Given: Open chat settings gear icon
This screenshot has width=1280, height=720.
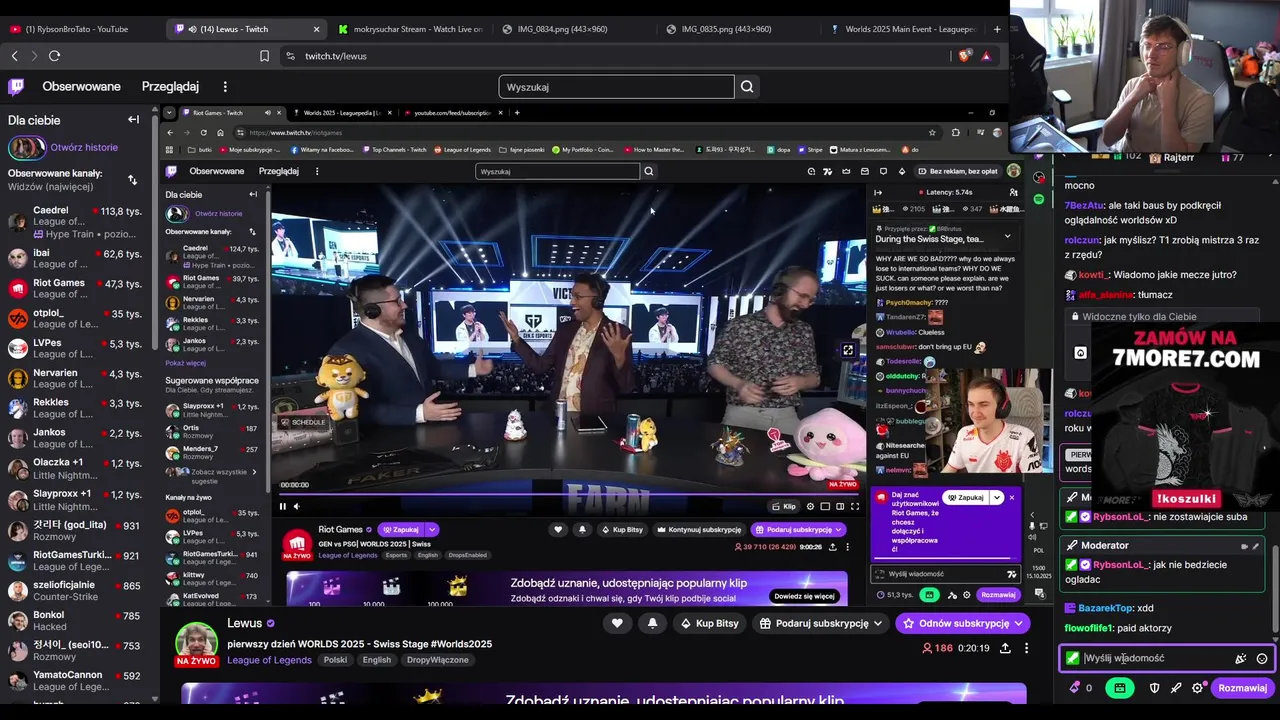Looking at the screenshot, I should tap(1197, 688).
